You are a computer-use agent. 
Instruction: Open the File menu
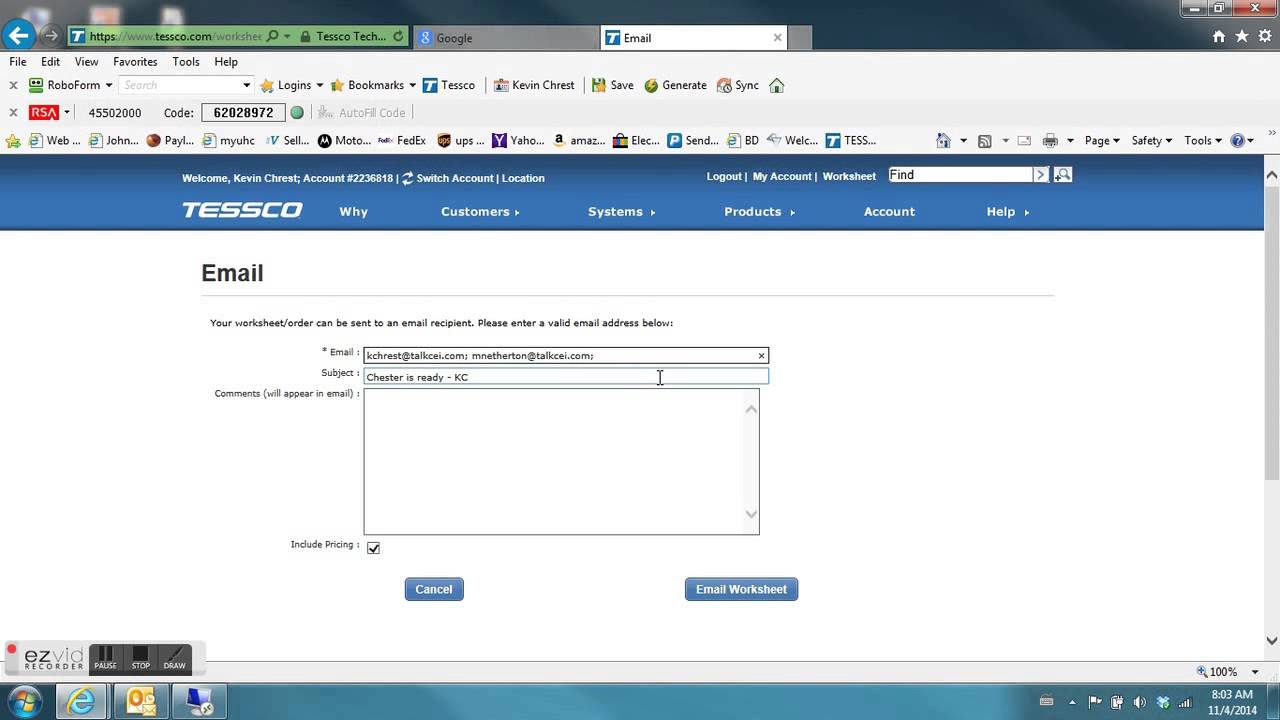coord(18,62)
